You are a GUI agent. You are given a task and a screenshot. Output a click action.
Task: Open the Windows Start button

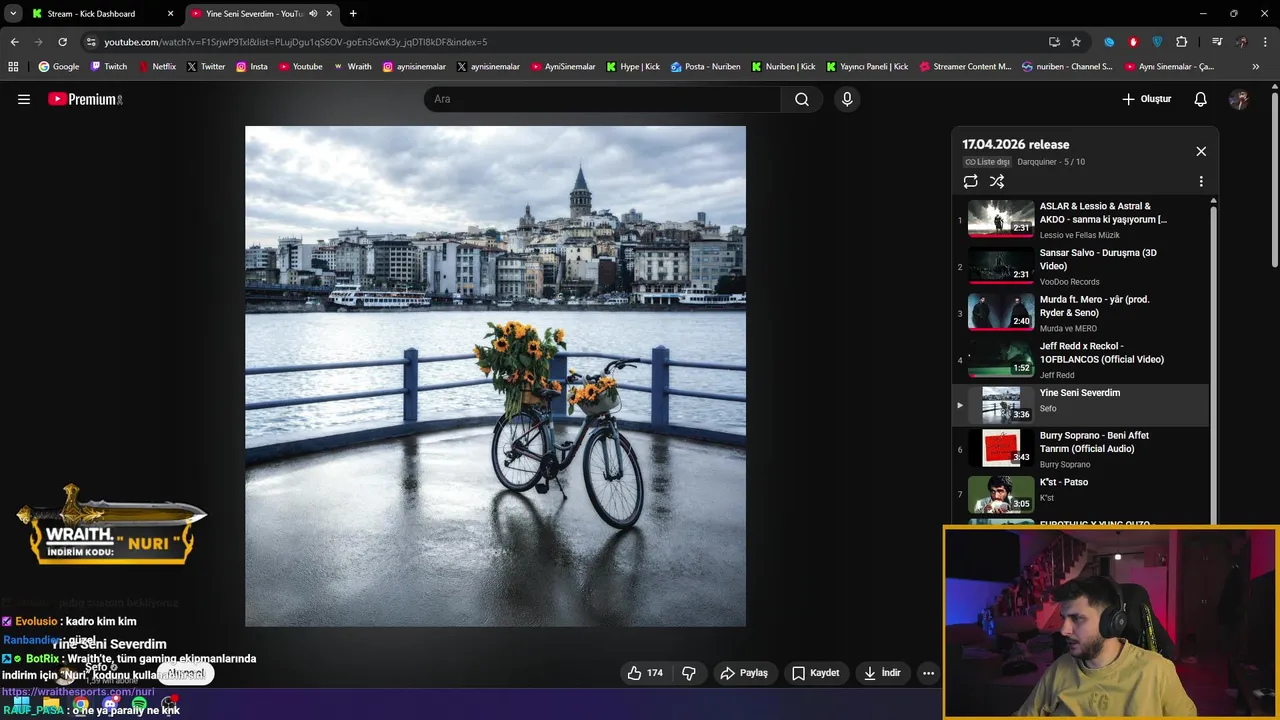click(21, 705)
